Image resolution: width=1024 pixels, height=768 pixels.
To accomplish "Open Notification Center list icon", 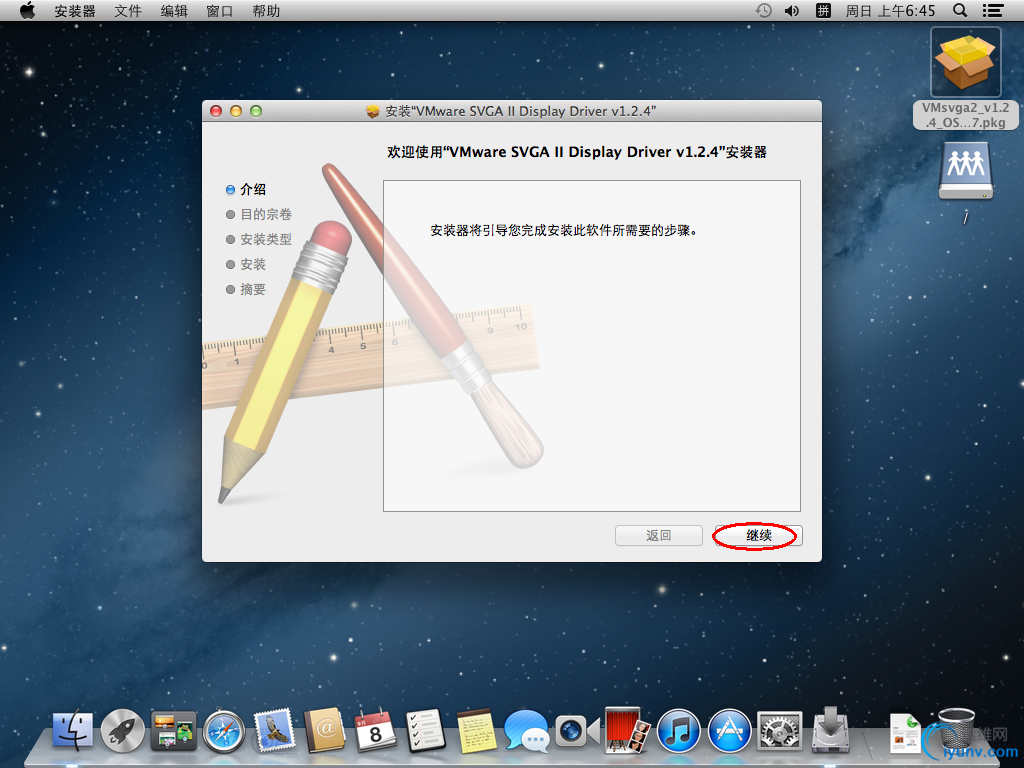I will 993,10.
